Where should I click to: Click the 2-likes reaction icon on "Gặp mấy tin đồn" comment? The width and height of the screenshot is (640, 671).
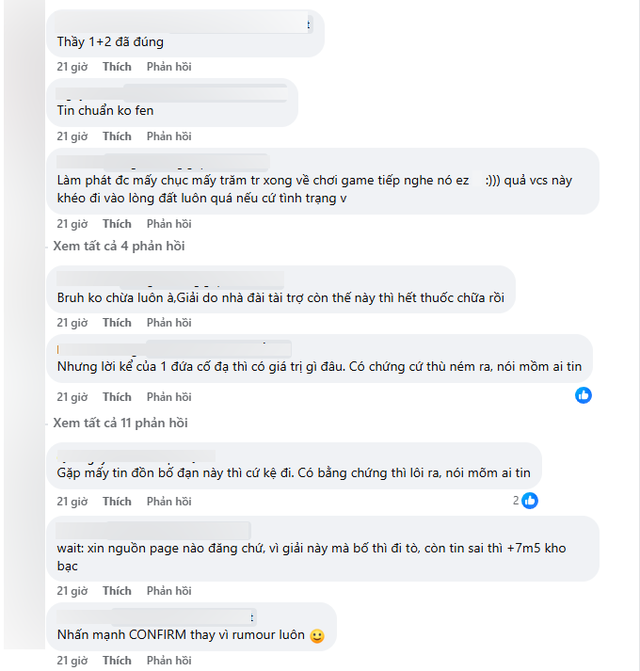coord(529,500)
